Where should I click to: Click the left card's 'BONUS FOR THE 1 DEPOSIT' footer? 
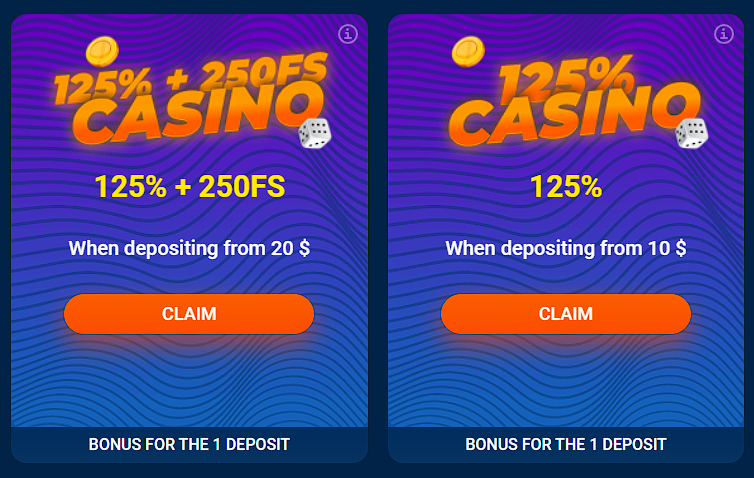189,444
